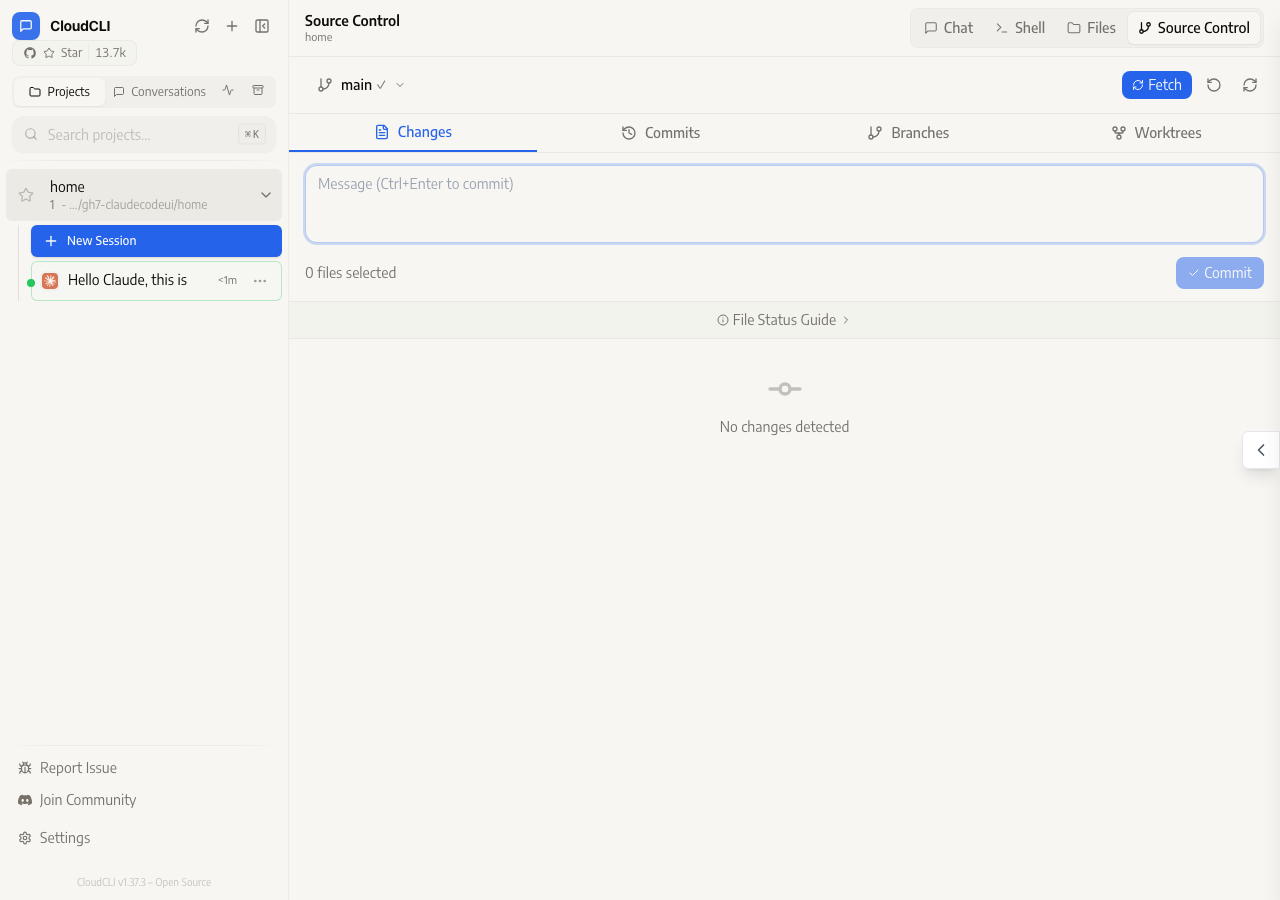Collapse the home project chevron
This screenshot has height=900, width=1280.
(x=266, y=195)
